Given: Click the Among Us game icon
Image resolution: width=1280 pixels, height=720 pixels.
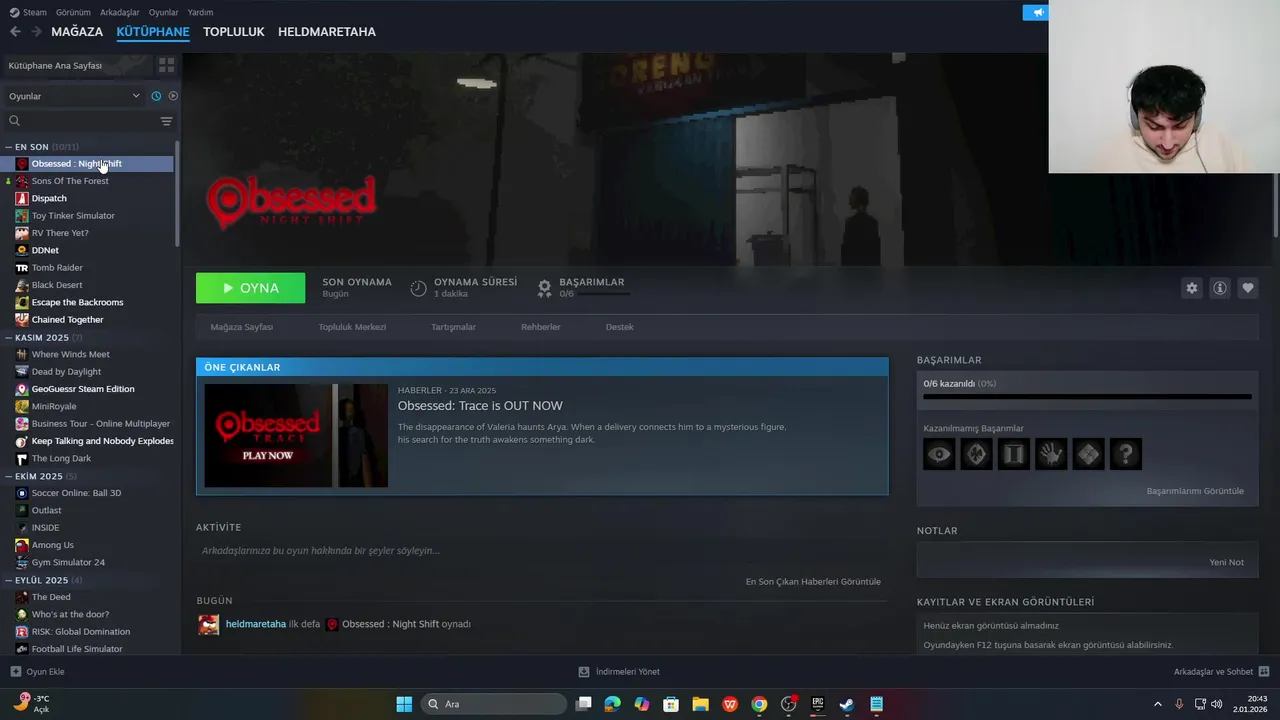Looking at the screenshot, I should pos(22,545).
